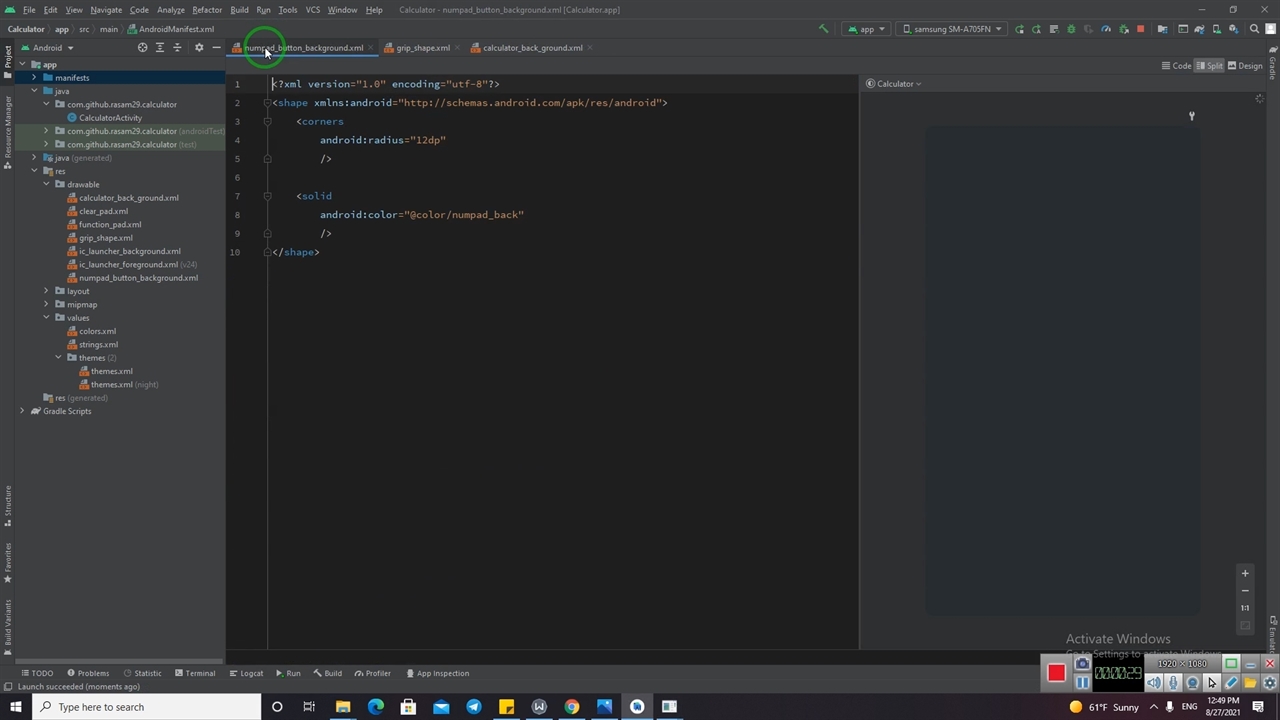Viewport: 1280px width, 720px height.
Task: Click the Search Everywhere magnifier icon
Action: coord(1254,29)
